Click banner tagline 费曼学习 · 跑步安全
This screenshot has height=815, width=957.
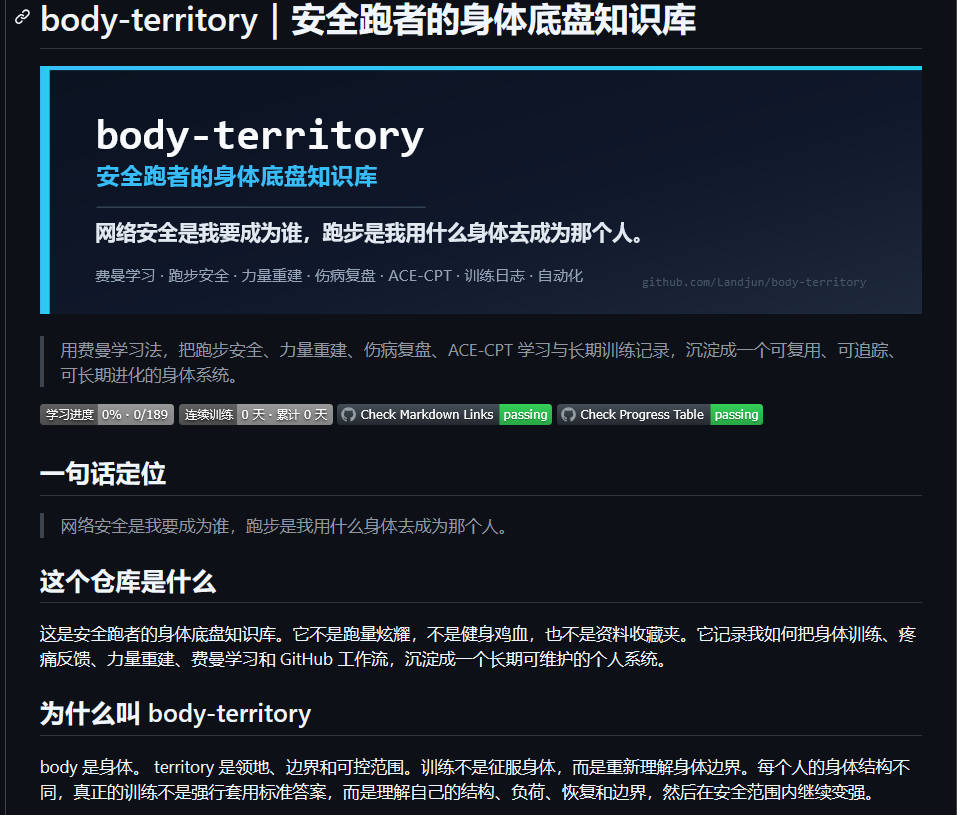click(x=339, y=275)
